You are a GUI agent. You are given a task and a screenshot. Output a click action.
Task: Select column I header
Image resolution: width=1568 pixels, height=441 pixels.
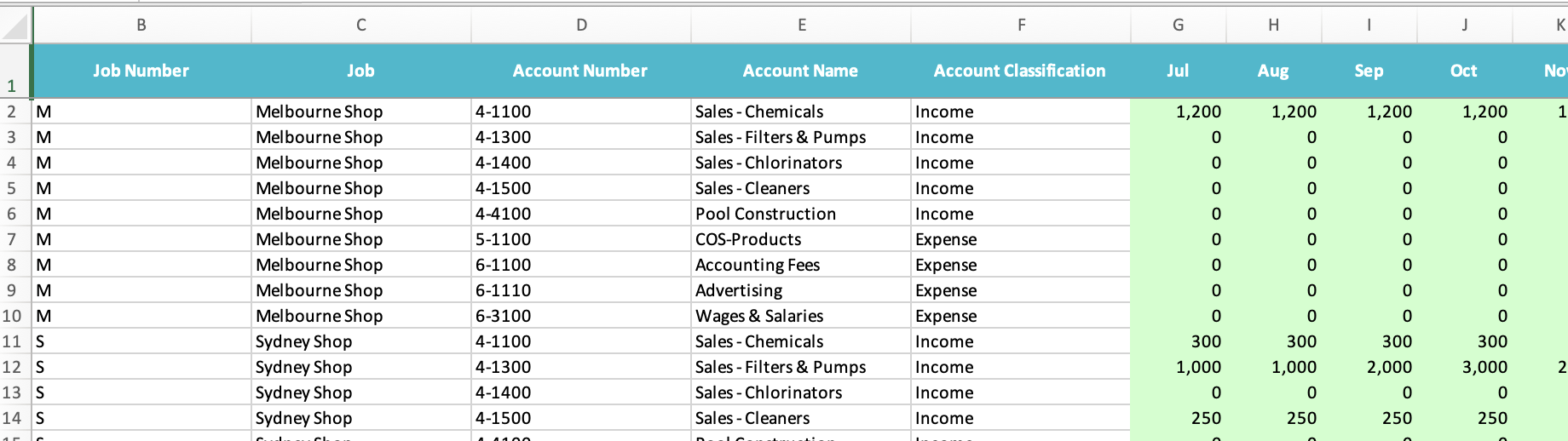pos(1369,26)
